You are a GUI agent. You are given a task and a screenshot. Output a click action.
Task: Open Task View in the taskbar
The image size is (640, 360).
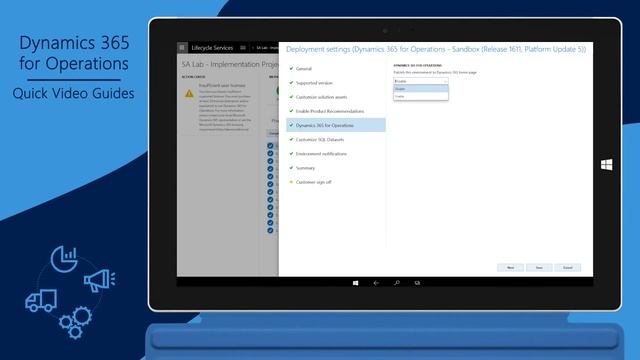417,283
